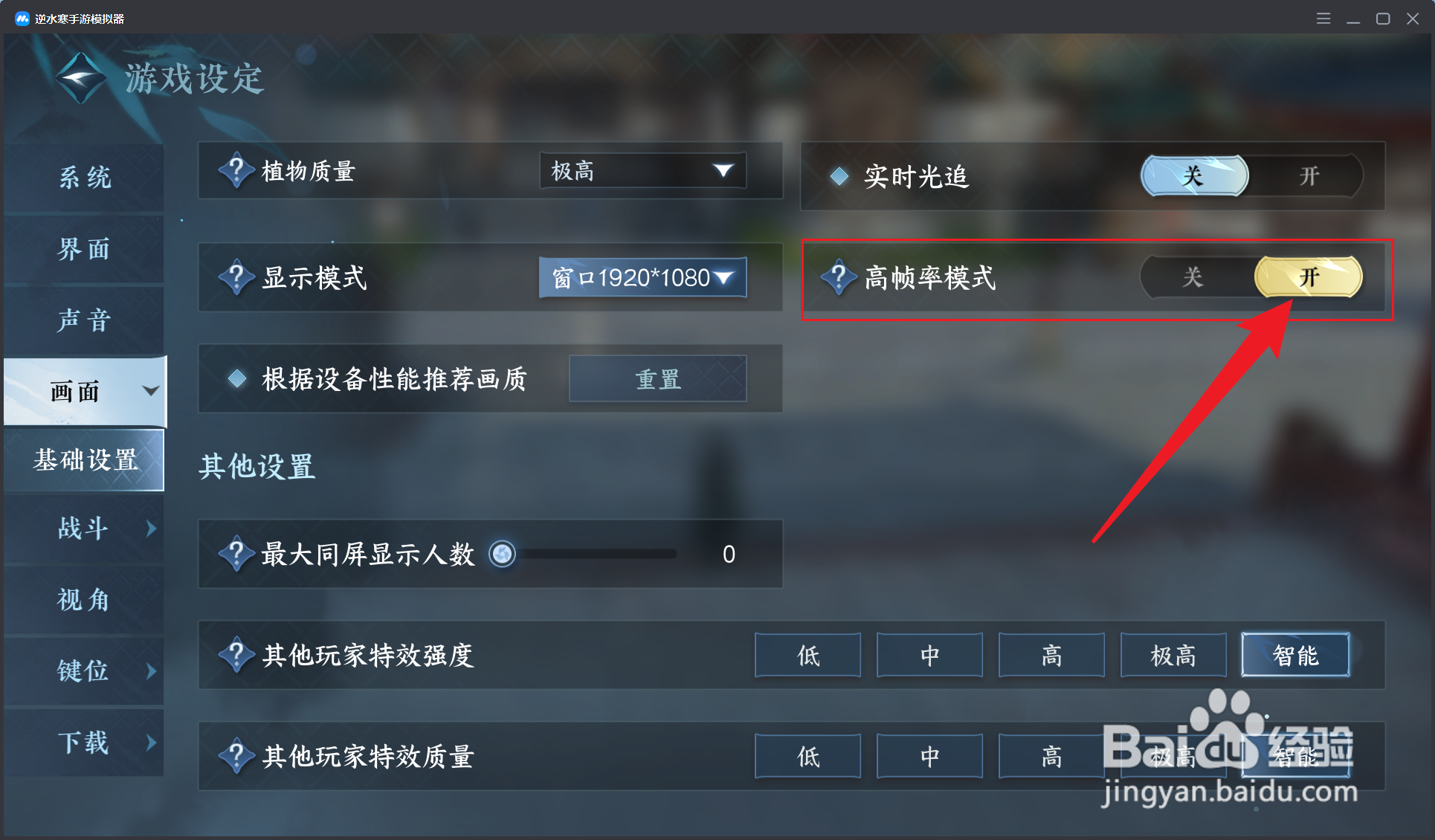The height and width of the screenshot is (840, 1435).
Task: Expand the 战斗 sidebar category
Action: (x=84, y=529)
